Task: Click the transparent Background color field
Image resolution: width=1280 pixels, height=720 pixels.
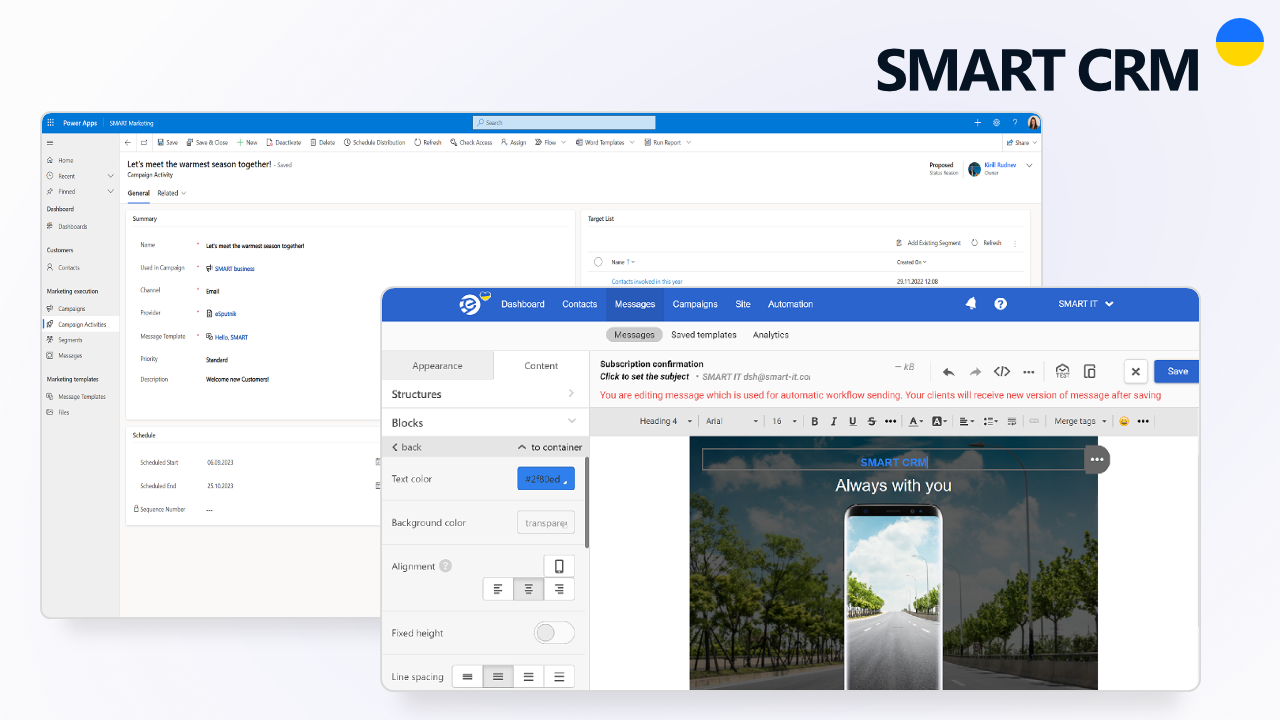Action: click(x=545, y=522)
